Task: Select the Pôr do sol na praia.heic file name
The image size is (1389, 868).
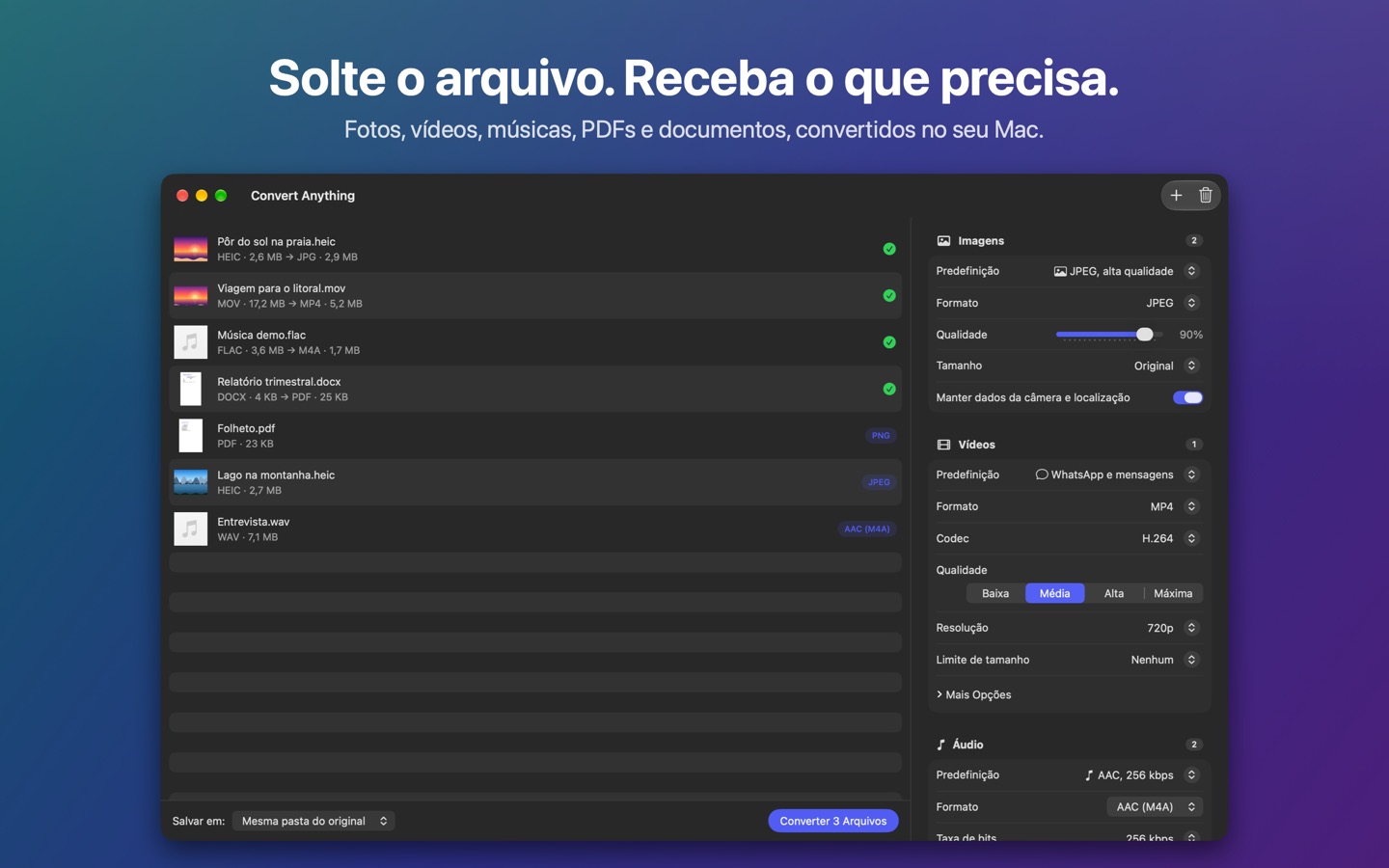Action: (276, 242)
